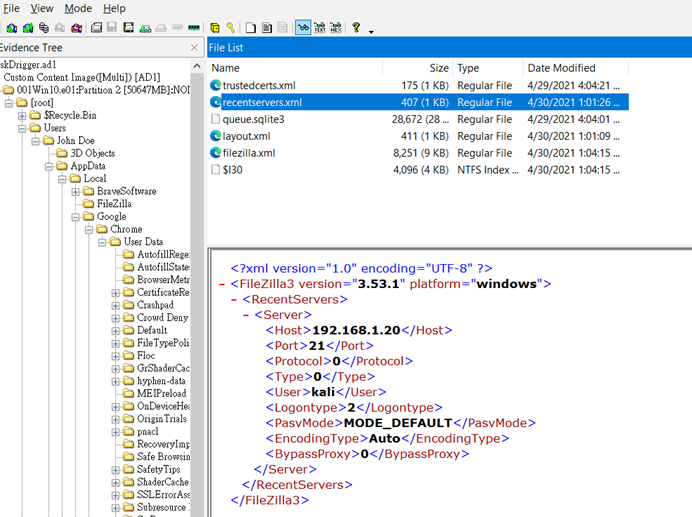Viewport: 692px width, 517px height.
Task: Open the View menu
Action: (x=42, y=8)
